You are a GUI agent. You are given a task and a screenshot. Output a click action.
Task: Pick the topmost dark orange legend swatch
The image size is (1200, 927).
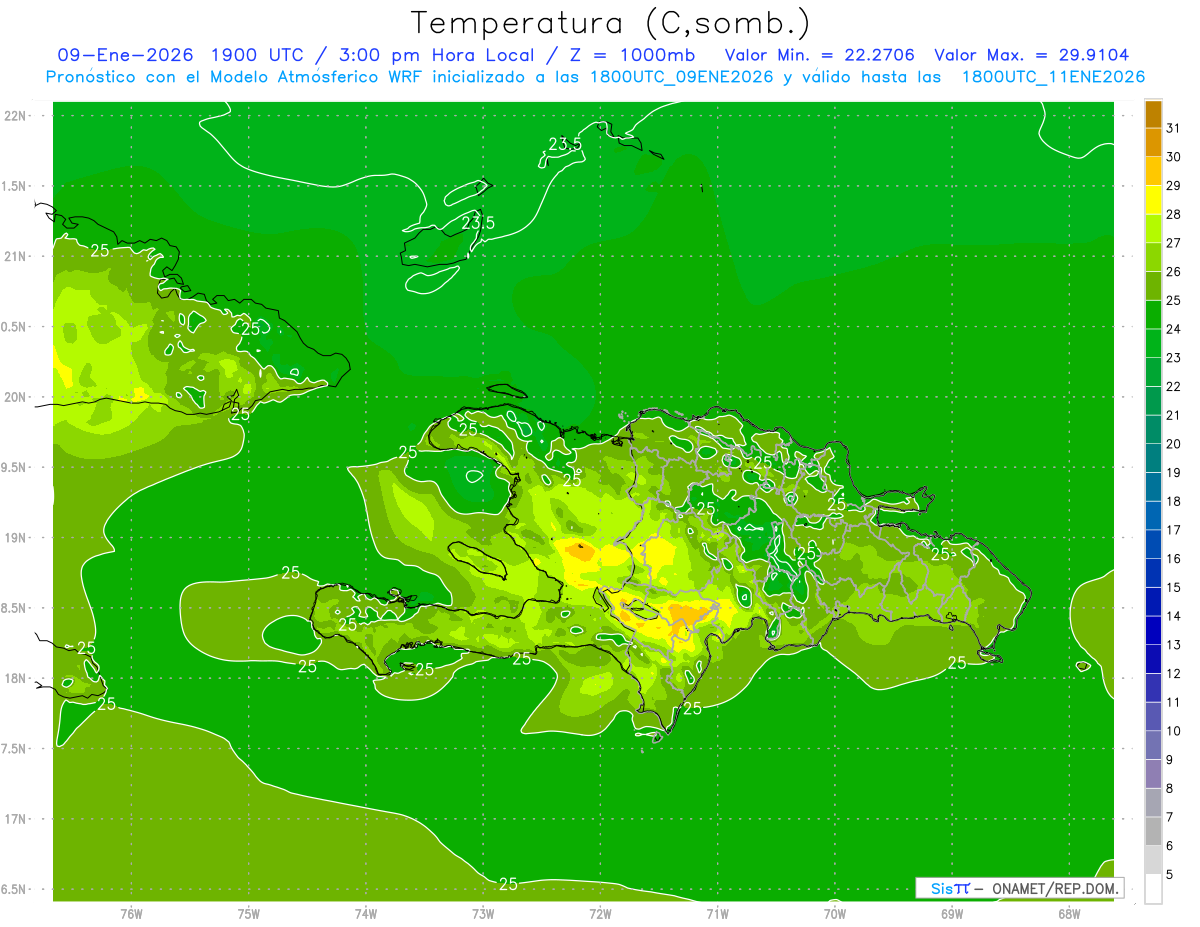(1153, 115)
